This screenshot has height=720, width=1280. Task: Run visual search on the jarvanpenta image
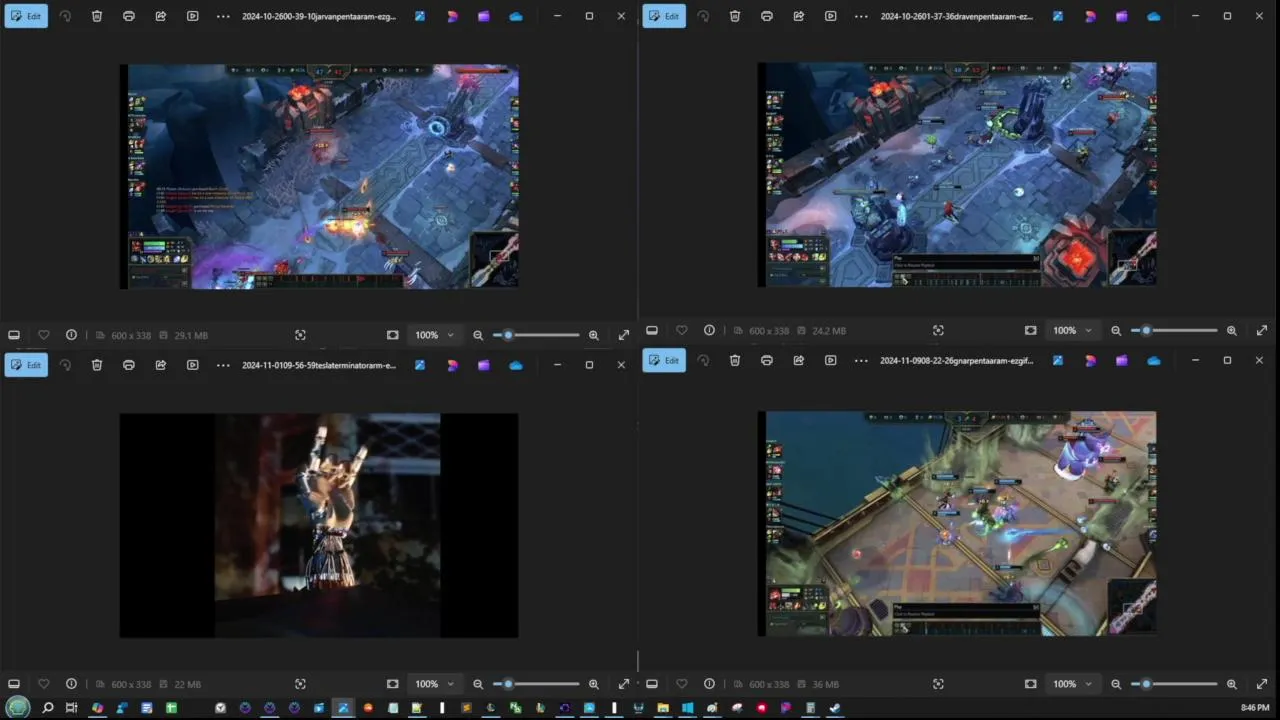(300, 335)
